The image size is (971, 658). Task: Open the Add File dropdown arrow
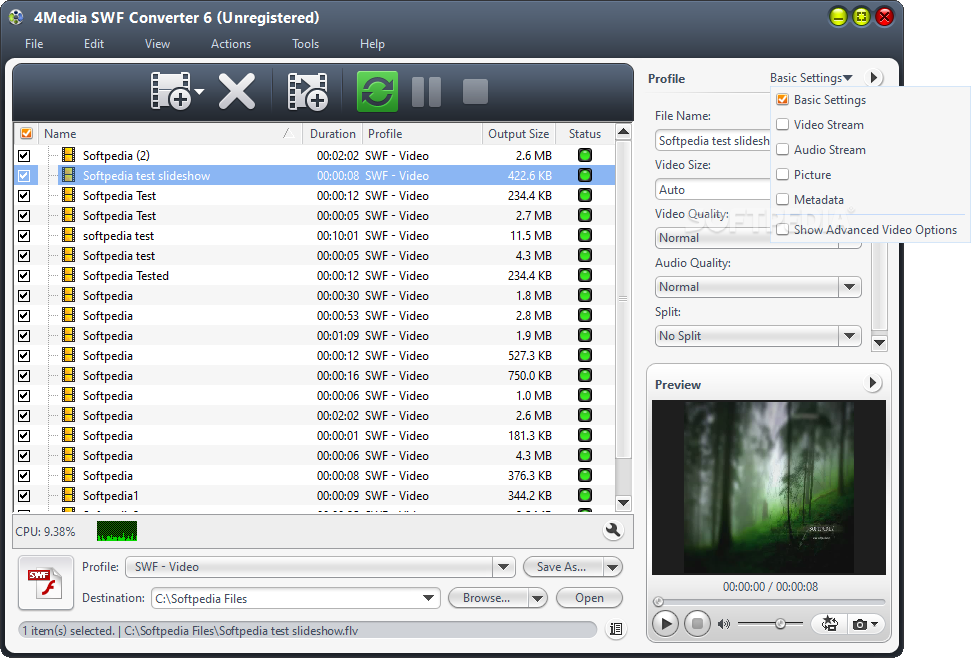pyautogui.click(x=199, y=92)
